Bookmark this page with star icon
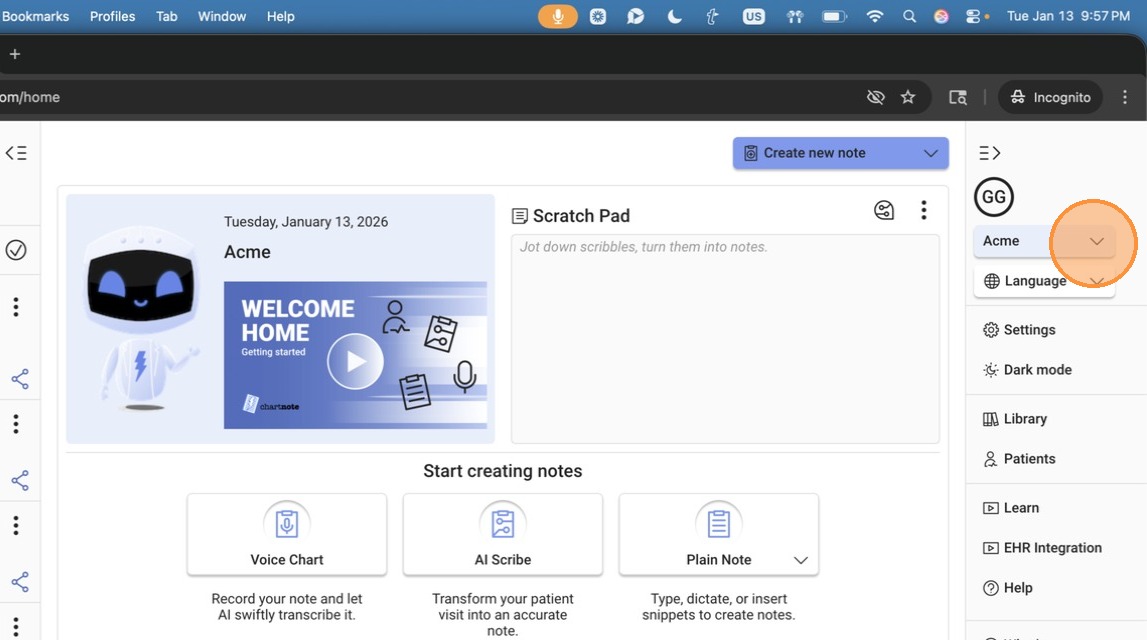Image resolution: width=1147 pixels, height=640 pixels. tap(908, 97)
